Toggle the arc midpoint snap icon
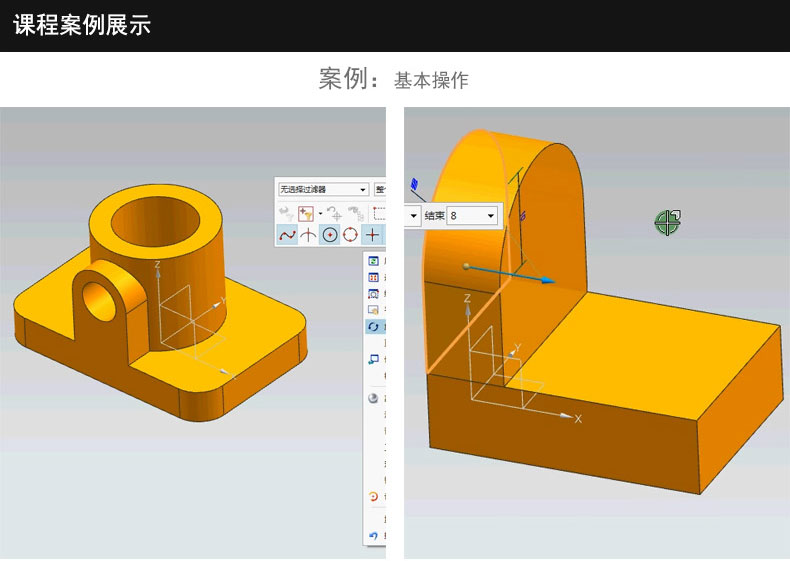 pos(308,235)
